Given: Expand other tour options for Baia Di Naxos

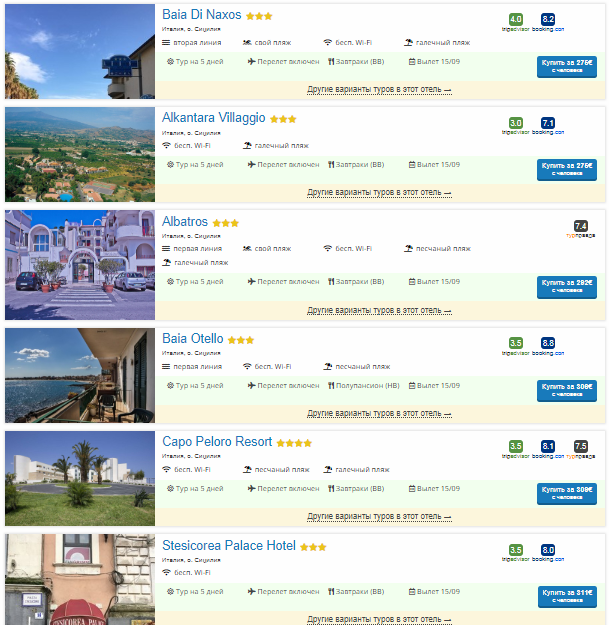Looking at the screenshot, I should click(x=379, y=90).
